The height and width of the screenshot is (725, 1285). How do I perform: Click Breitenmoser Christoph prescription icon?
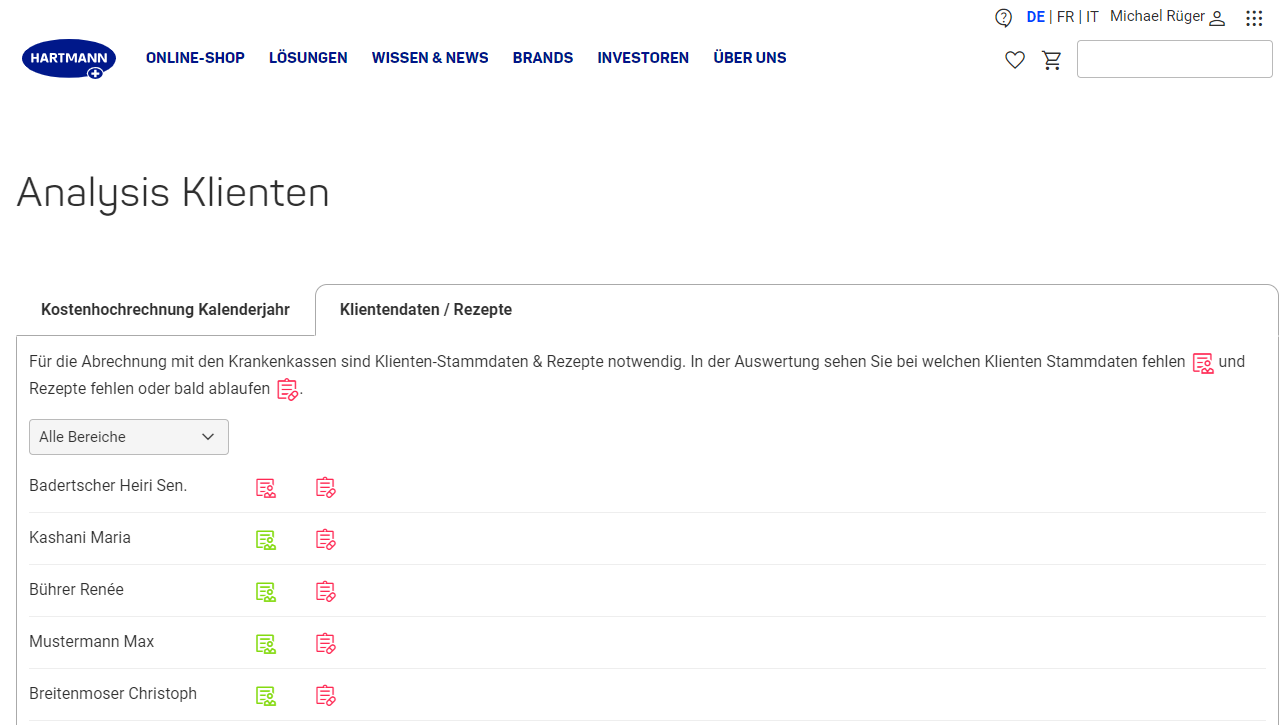coord(325,696)
